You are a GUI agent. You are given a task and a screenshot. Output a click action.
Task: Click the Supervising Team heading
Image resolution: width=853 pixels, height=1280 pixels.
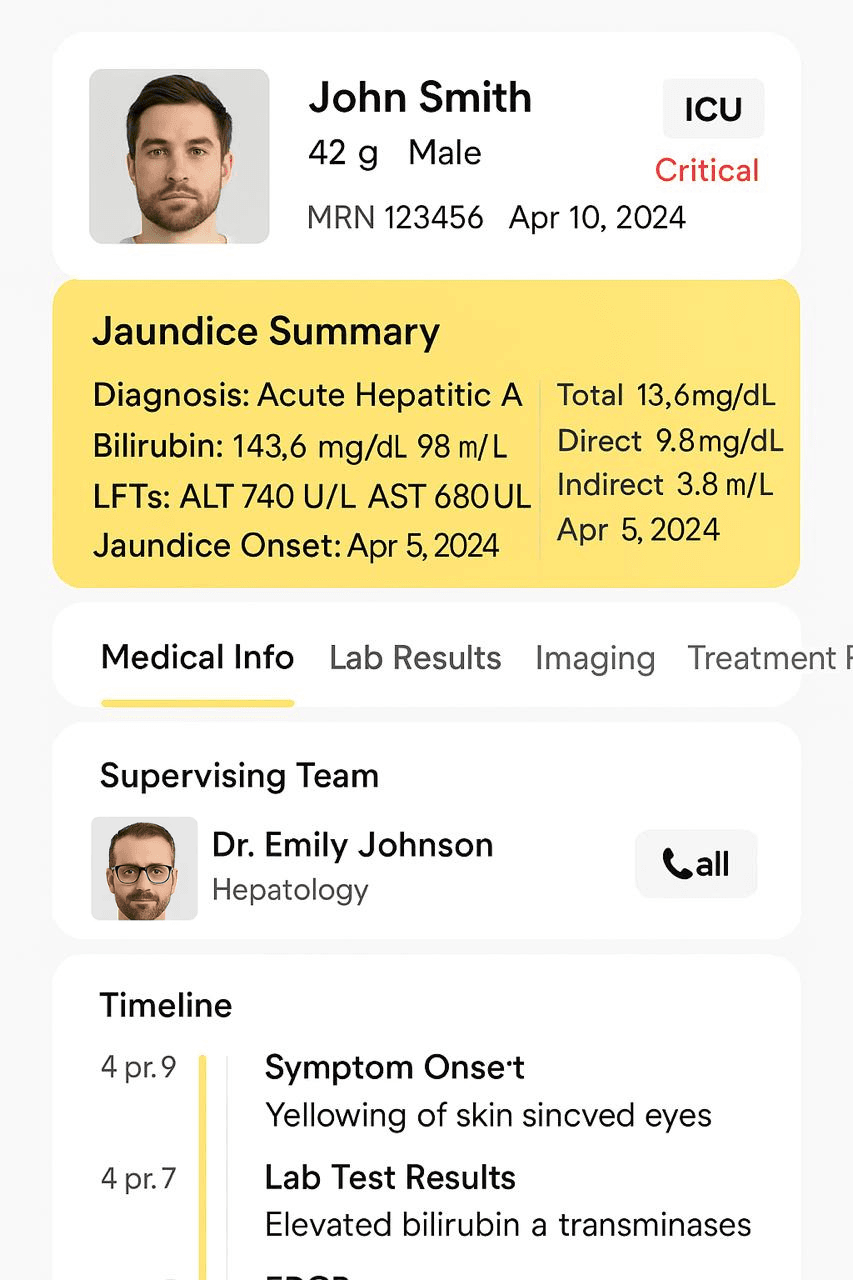(239, 776)
